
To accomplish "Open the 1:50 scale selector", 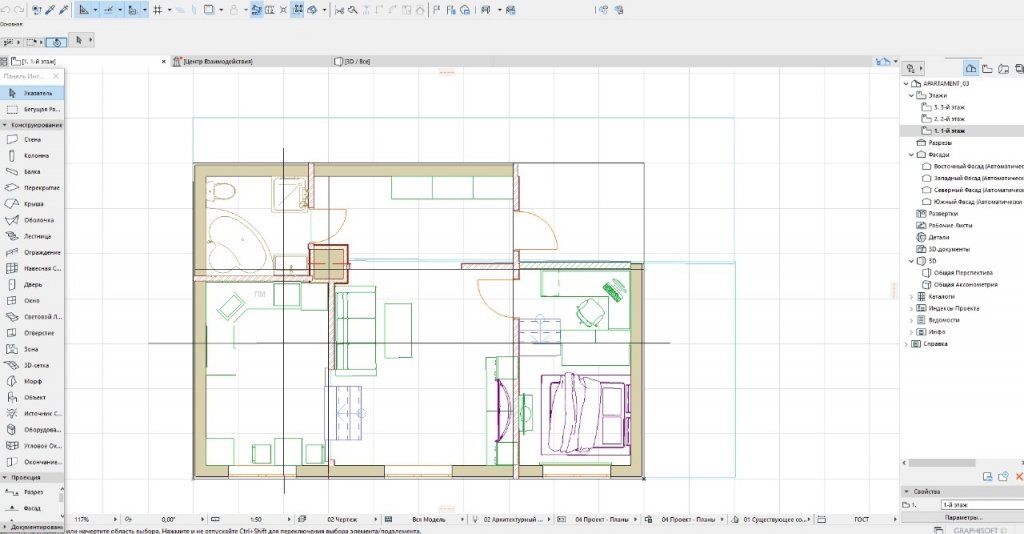I will (x=256, y=520).
